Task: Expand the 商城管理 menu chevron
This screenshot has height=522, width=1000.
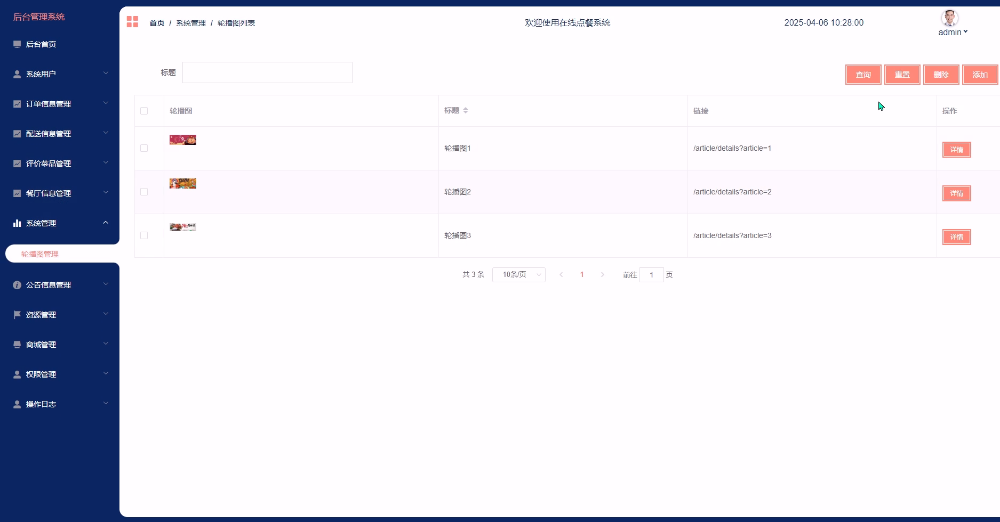Action: (x=106, y=344)
